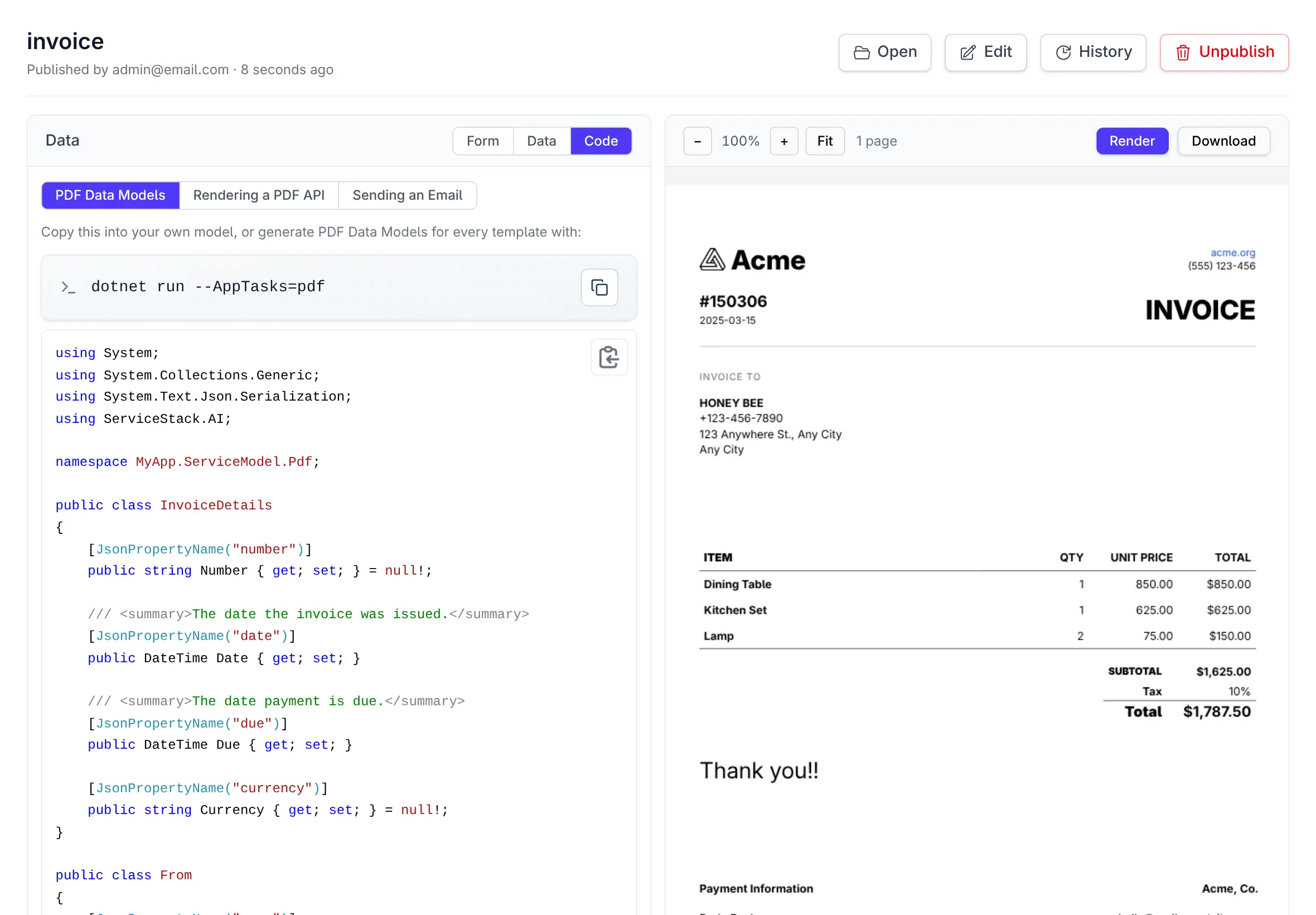Switch to the Data view tab
This screenshot has width=1316, height=915.
pyautogui.click(x=541, y=141)
